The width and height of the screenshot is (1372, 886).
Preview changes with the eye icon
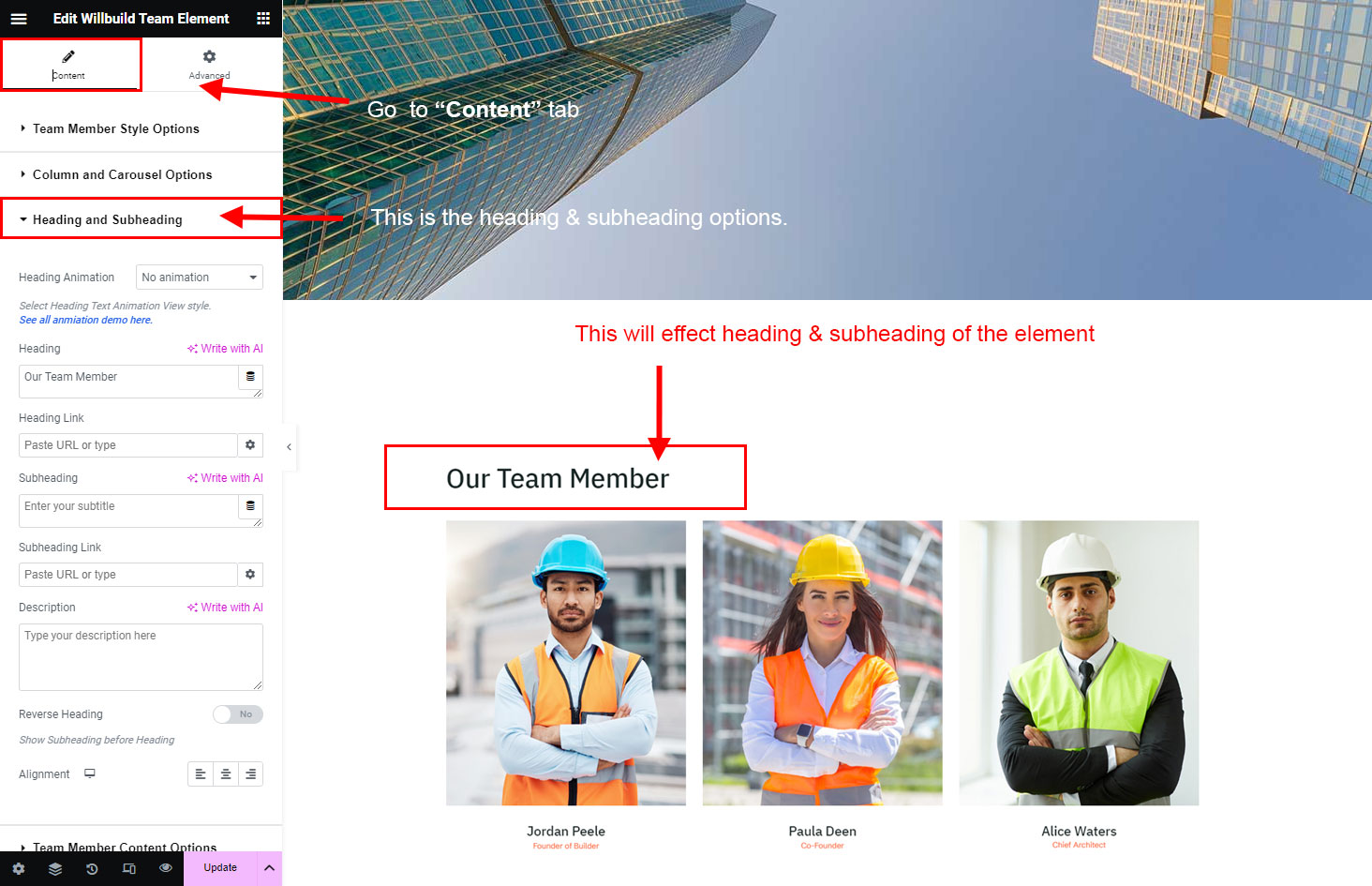(166, 868)
